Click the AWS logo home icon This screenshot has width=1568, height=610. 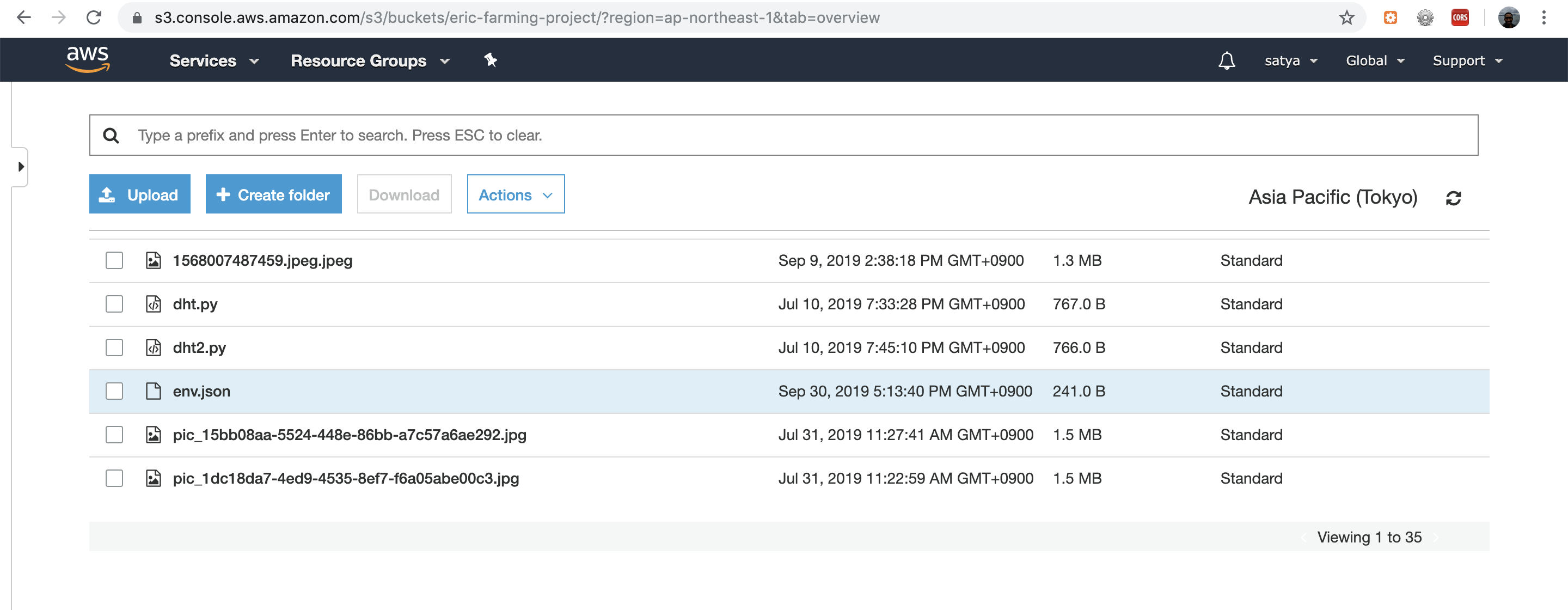88,60
